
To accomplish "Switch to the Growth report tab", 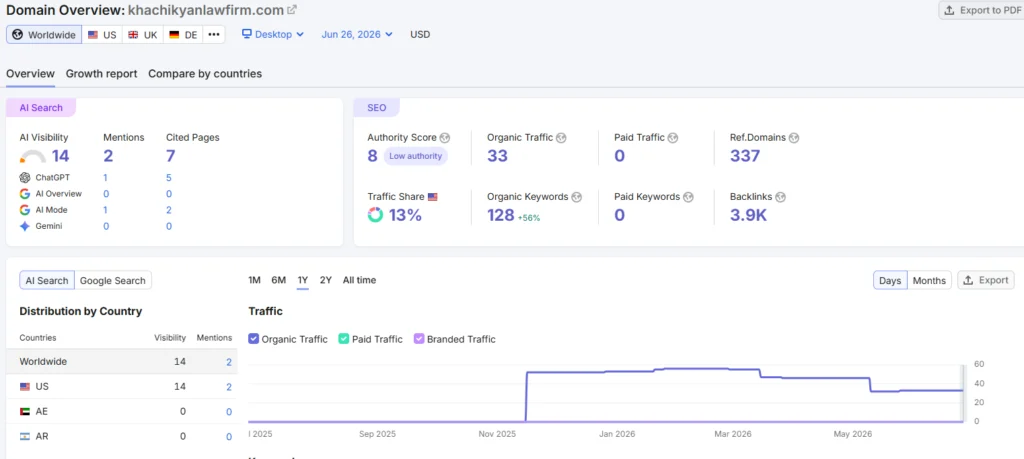I will point(101,74).
